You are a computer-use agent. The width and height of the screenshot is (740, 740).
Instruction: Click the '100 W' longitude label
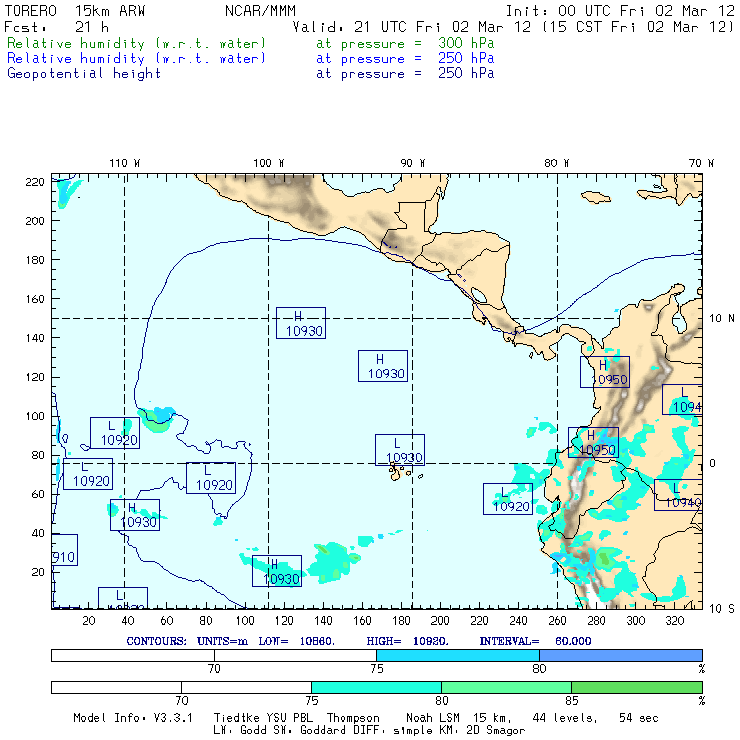click(x=269, y=163)
